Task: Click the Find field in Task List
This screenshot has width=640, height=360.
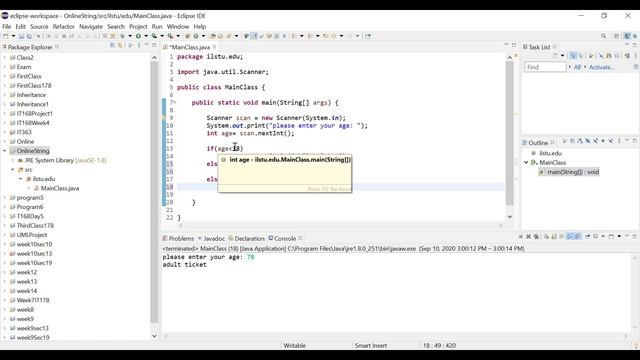Action: [545, 67]
